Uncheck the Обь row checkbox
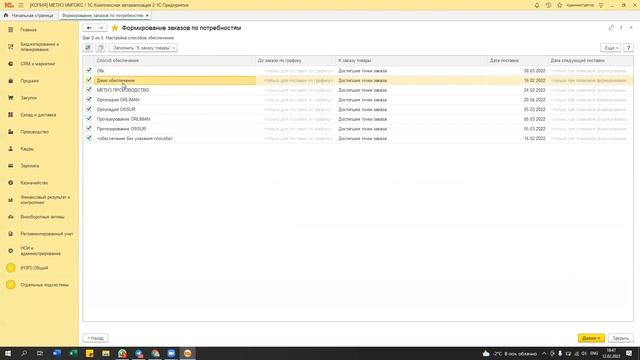This screenshot has height=360, width=640. pos(89,70)
